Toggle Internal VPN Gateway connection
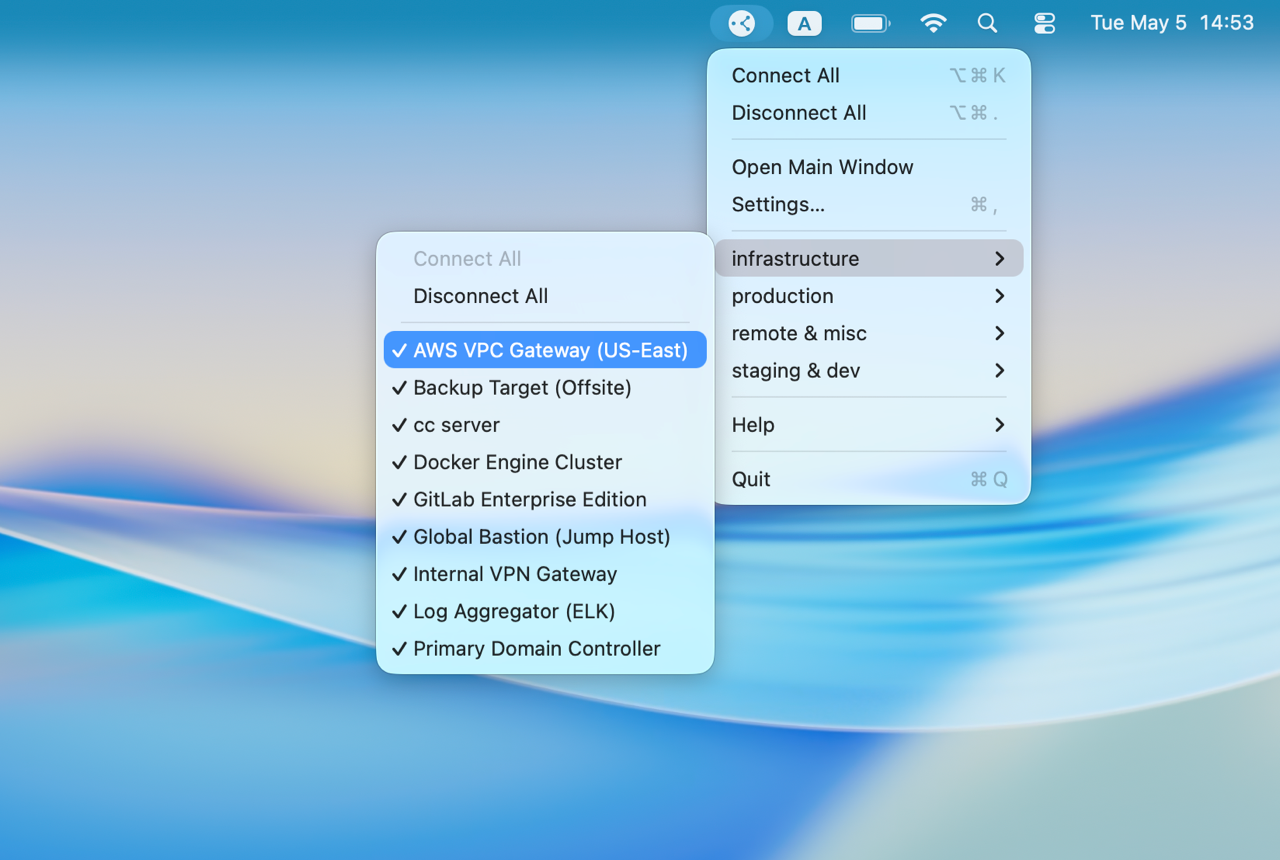Image resolution: width=1280 pixels, height=860 pixels. 545,574
